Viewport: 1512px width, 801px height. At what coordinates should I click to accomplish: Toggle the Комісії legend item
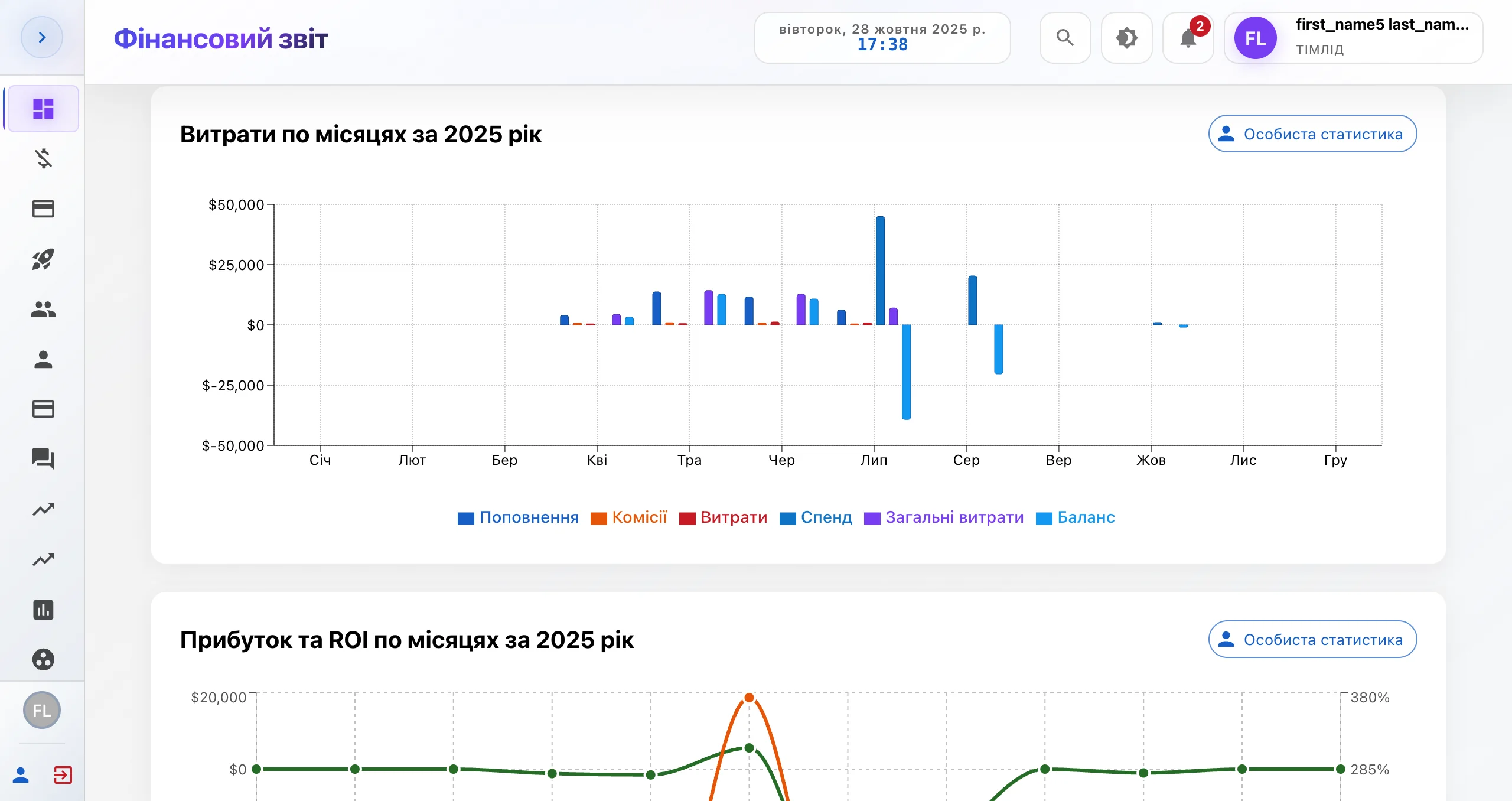click(629, 517)
